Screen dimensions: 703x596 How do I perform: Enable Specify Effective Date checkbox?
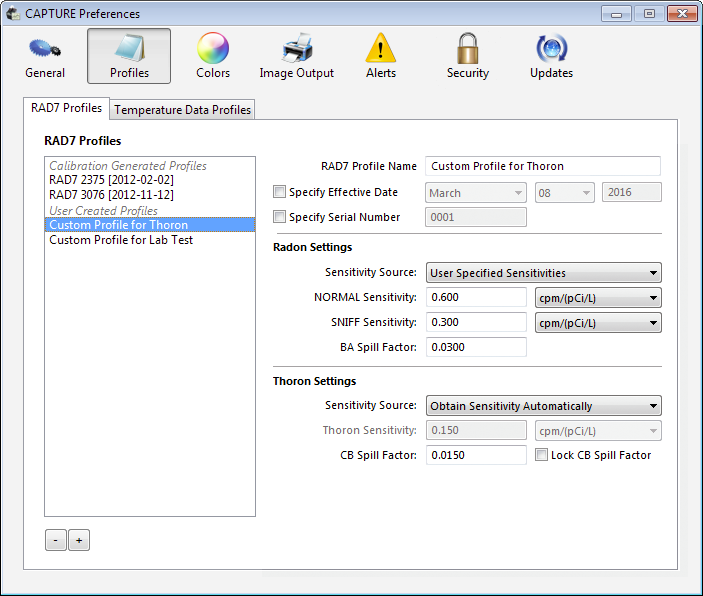coord(279,192)
